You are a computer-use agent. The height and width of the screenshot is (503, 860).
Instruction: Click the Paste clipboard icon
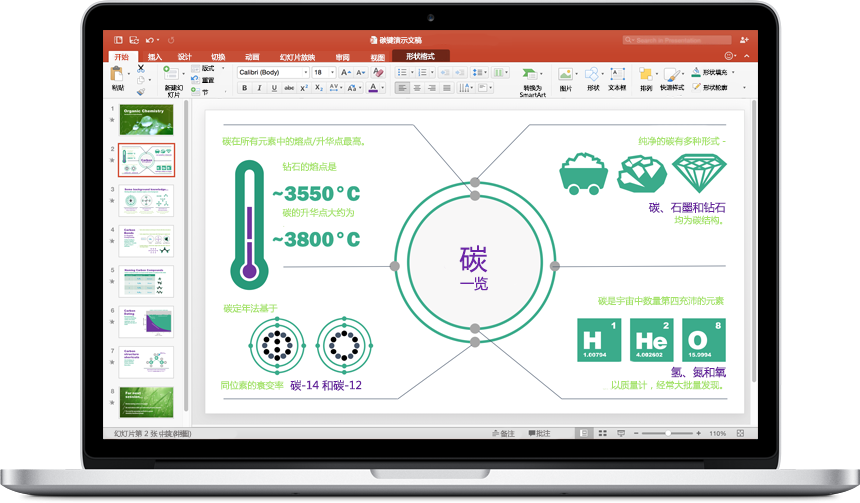point(117,74)
